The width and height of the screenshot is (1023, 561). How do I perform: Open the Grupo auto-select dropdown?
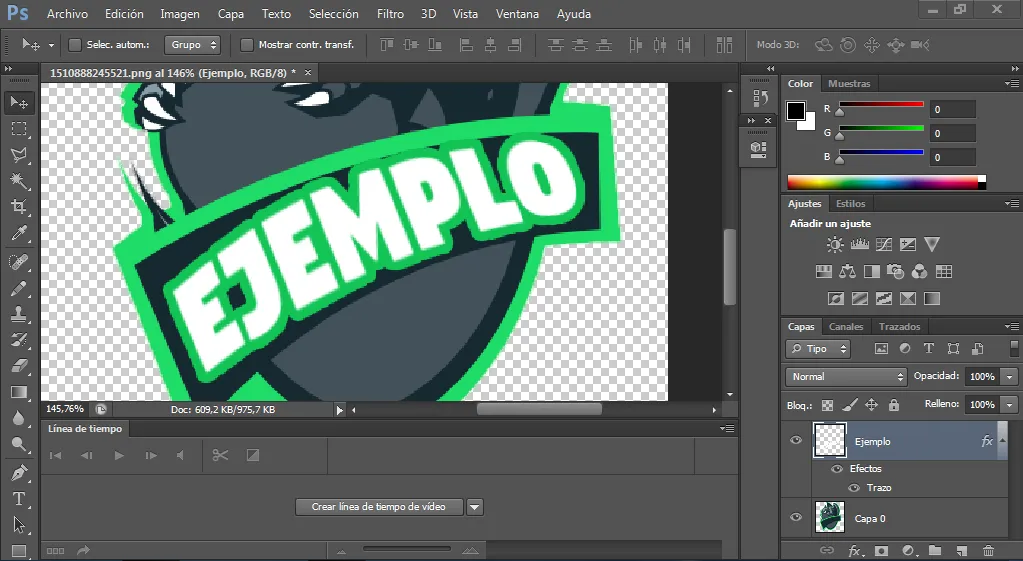(192, 44)
